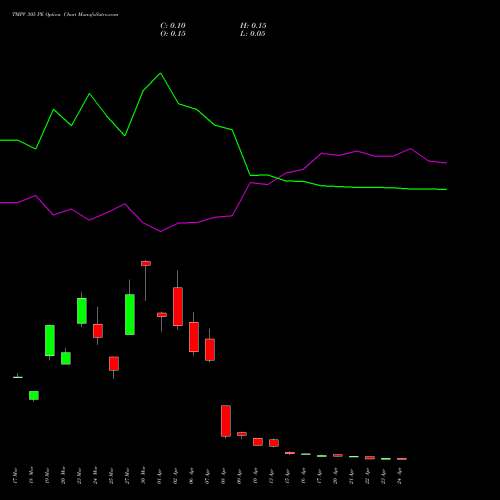Click the 19 Mar date axis label
Viewport: 500px width, 500px height.
tap(47, 475)
